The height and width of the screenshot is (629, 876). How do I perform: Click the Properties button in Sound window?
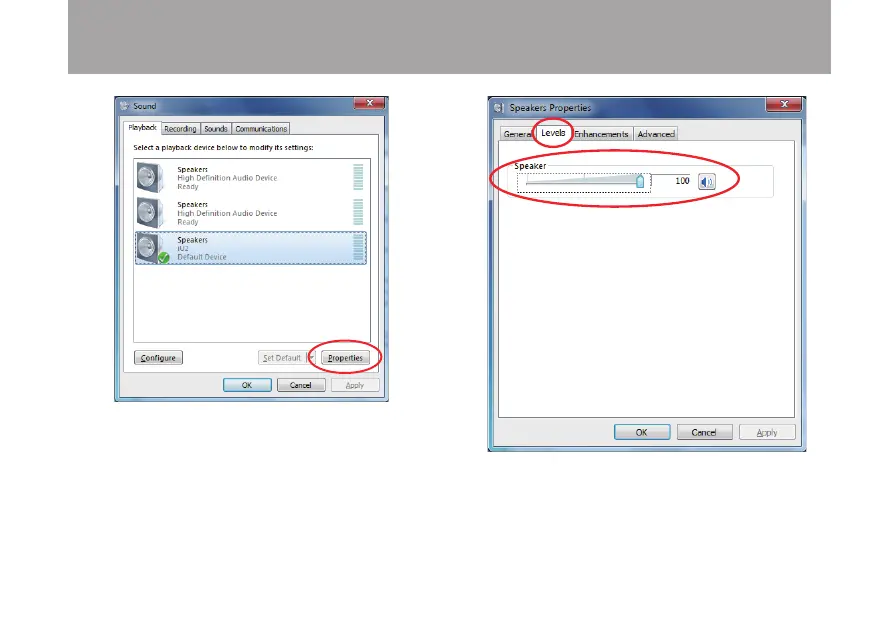pyautogui.click(x=345, y=358)
